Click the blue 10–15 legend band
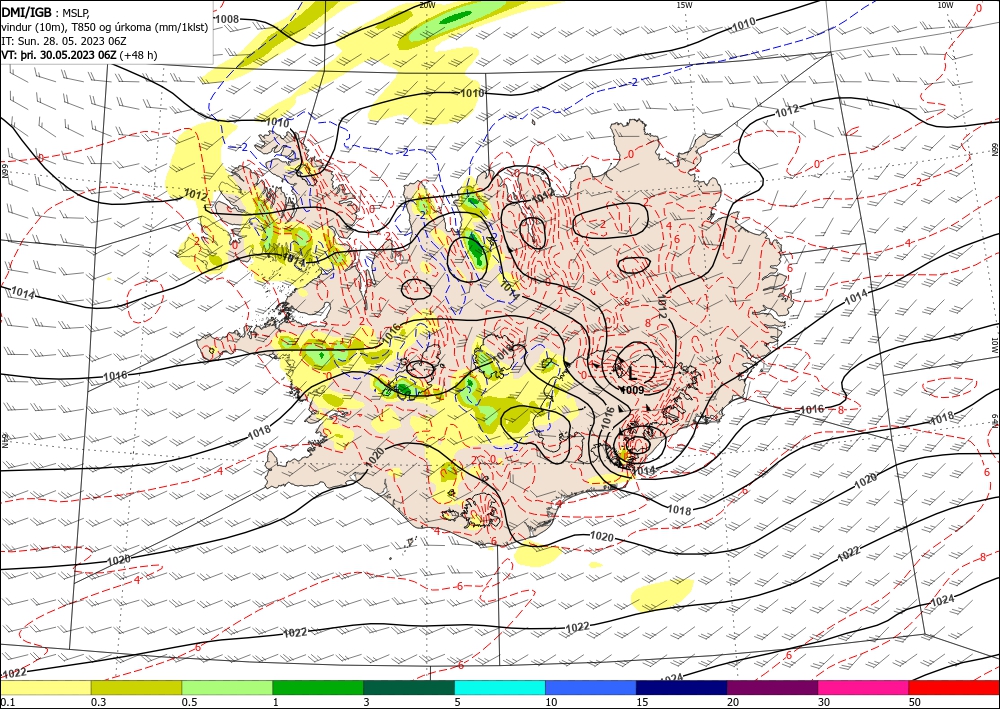Image resolution: width=1000 pixels, height=709 pixels. click(591, 687)
